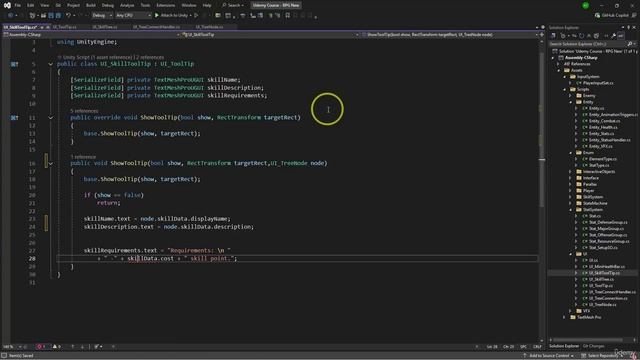
Task: Click the Solution Explorer horizontal scrollbar
Action: pyautogui.click(x=588, y=340)
